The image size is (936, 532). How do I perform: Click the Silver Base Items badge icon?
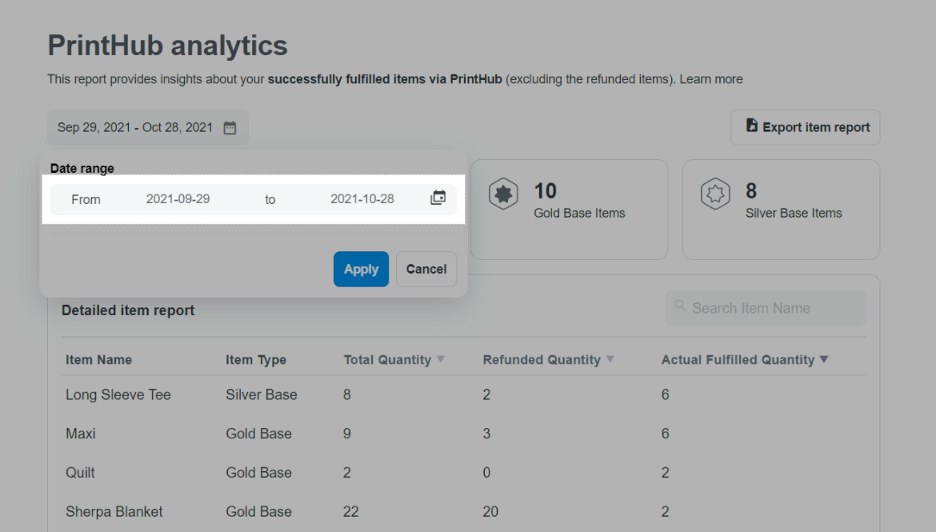(x=716, y=196)
